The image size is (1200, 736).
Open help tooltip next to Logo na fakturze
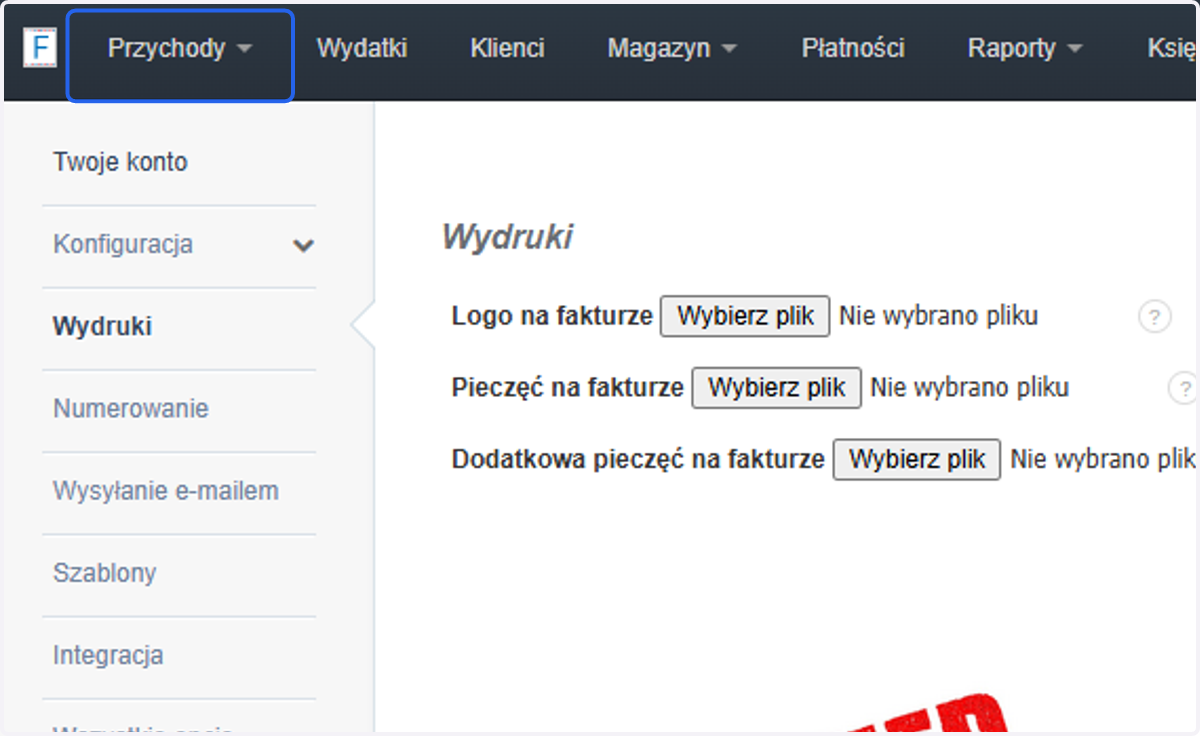click(x=1154, y=317)
